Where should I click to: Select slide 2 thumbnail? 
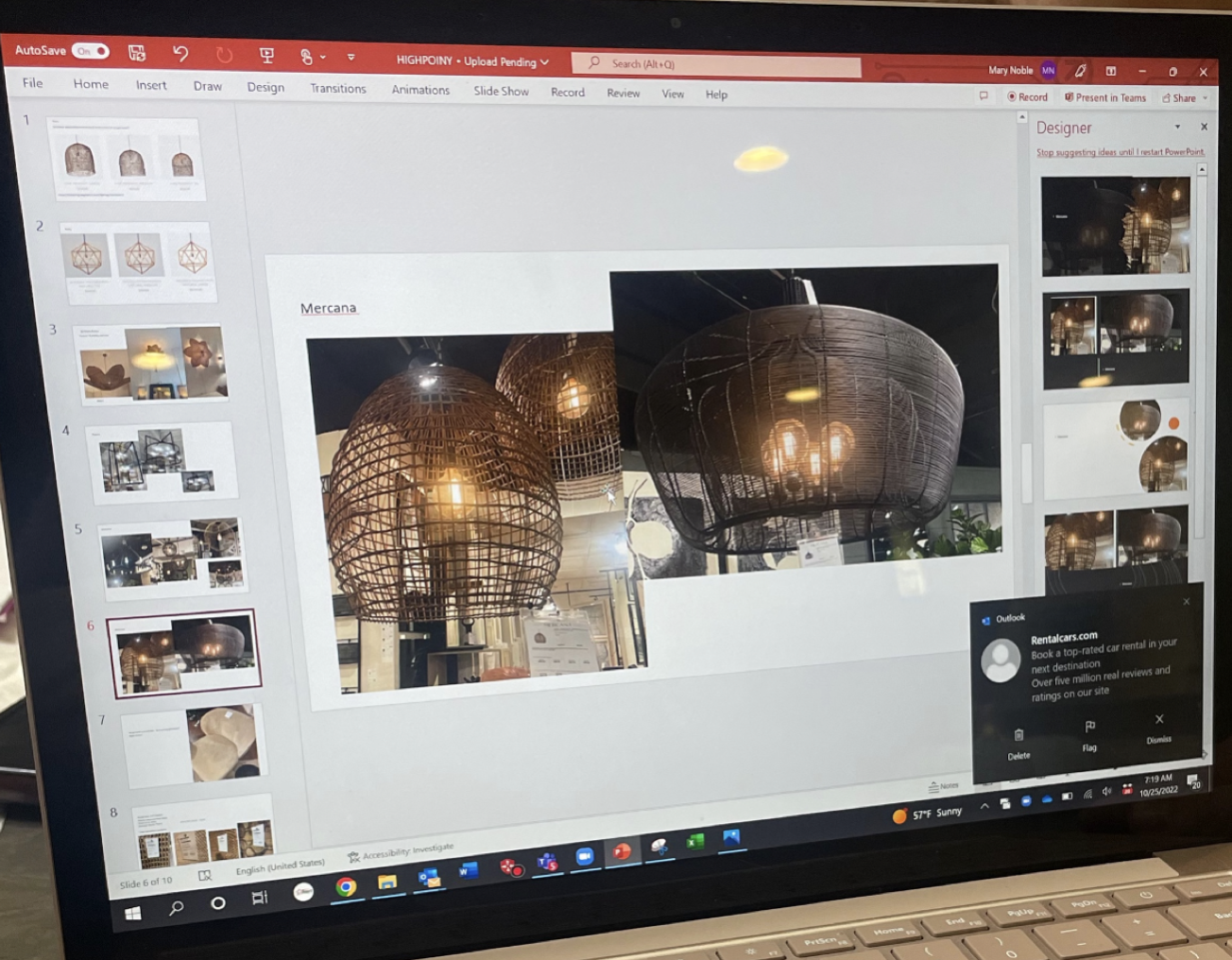click(x=138, y=262)
